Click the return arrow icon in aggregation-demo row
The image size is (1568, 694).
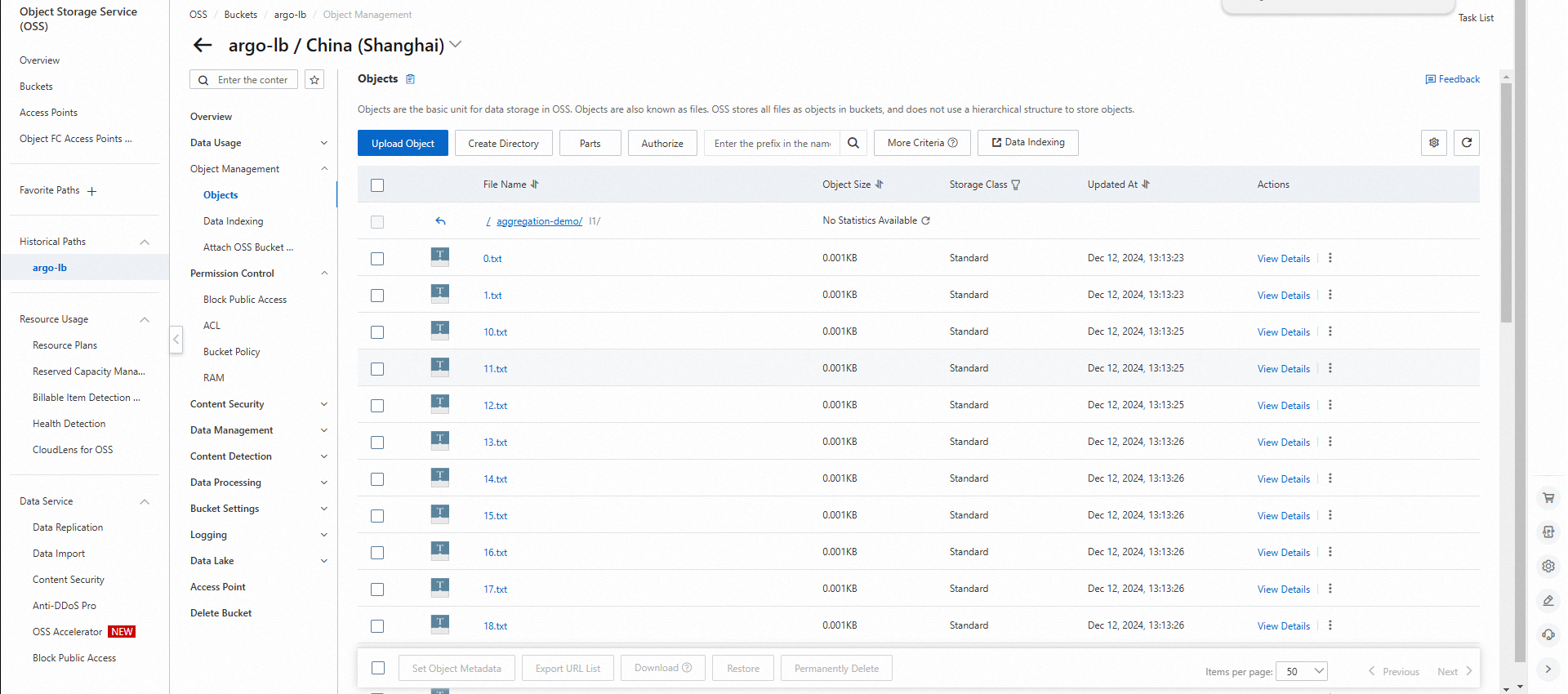tap(441, 221)
